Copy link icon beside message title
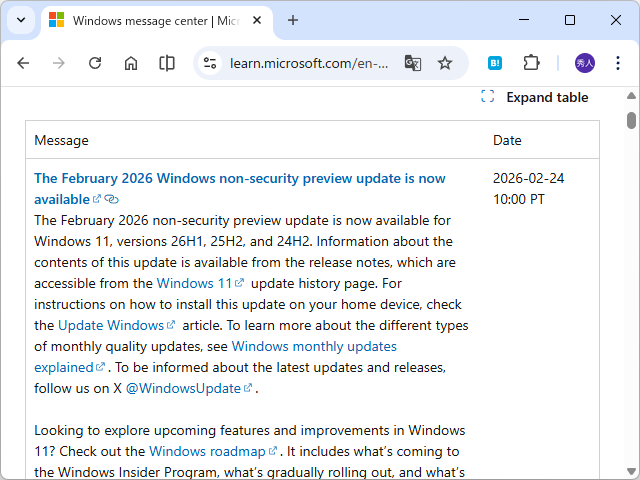 coord(112,199)
